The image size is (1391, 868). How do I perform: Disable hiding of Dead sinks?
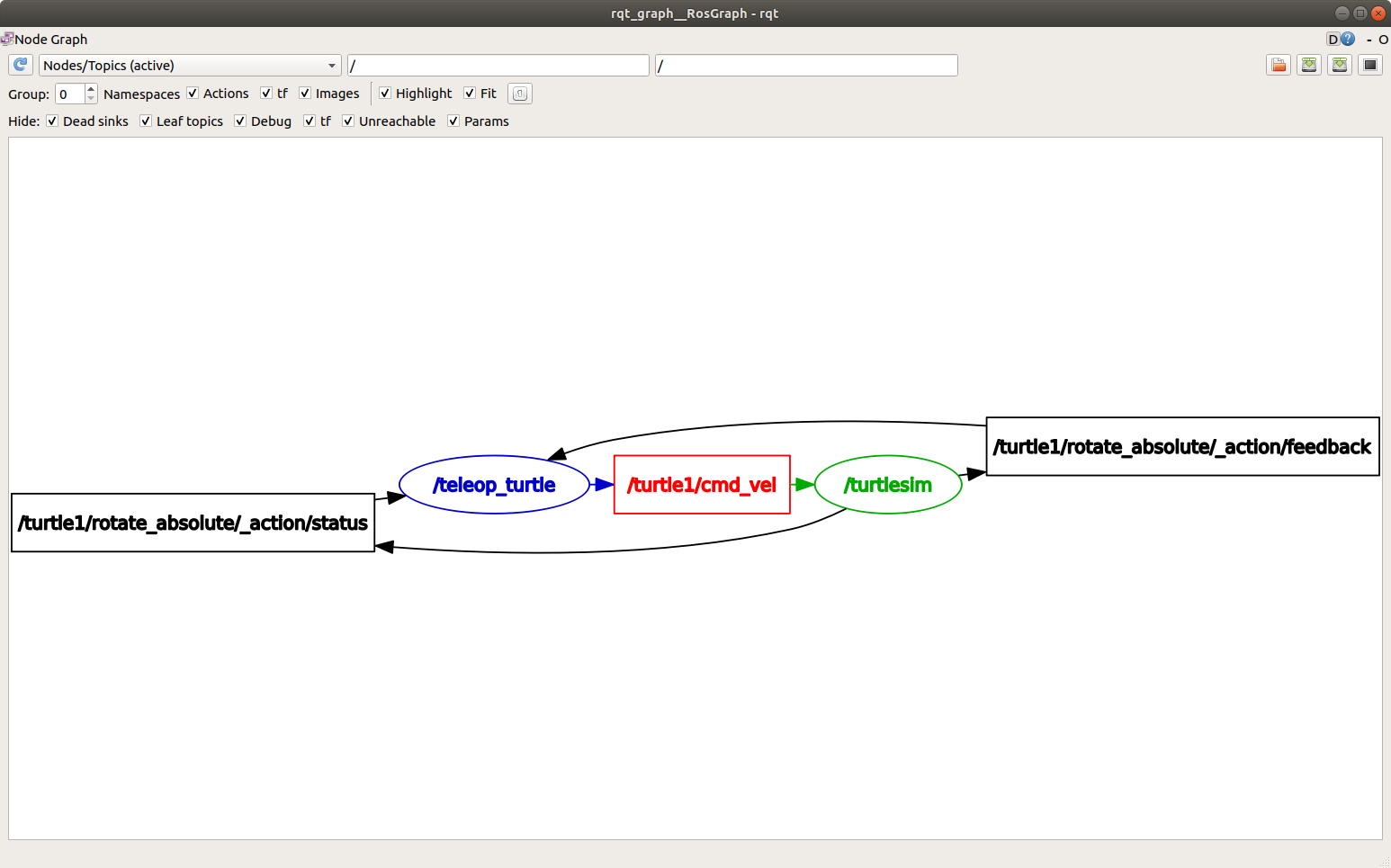(52, 121)
